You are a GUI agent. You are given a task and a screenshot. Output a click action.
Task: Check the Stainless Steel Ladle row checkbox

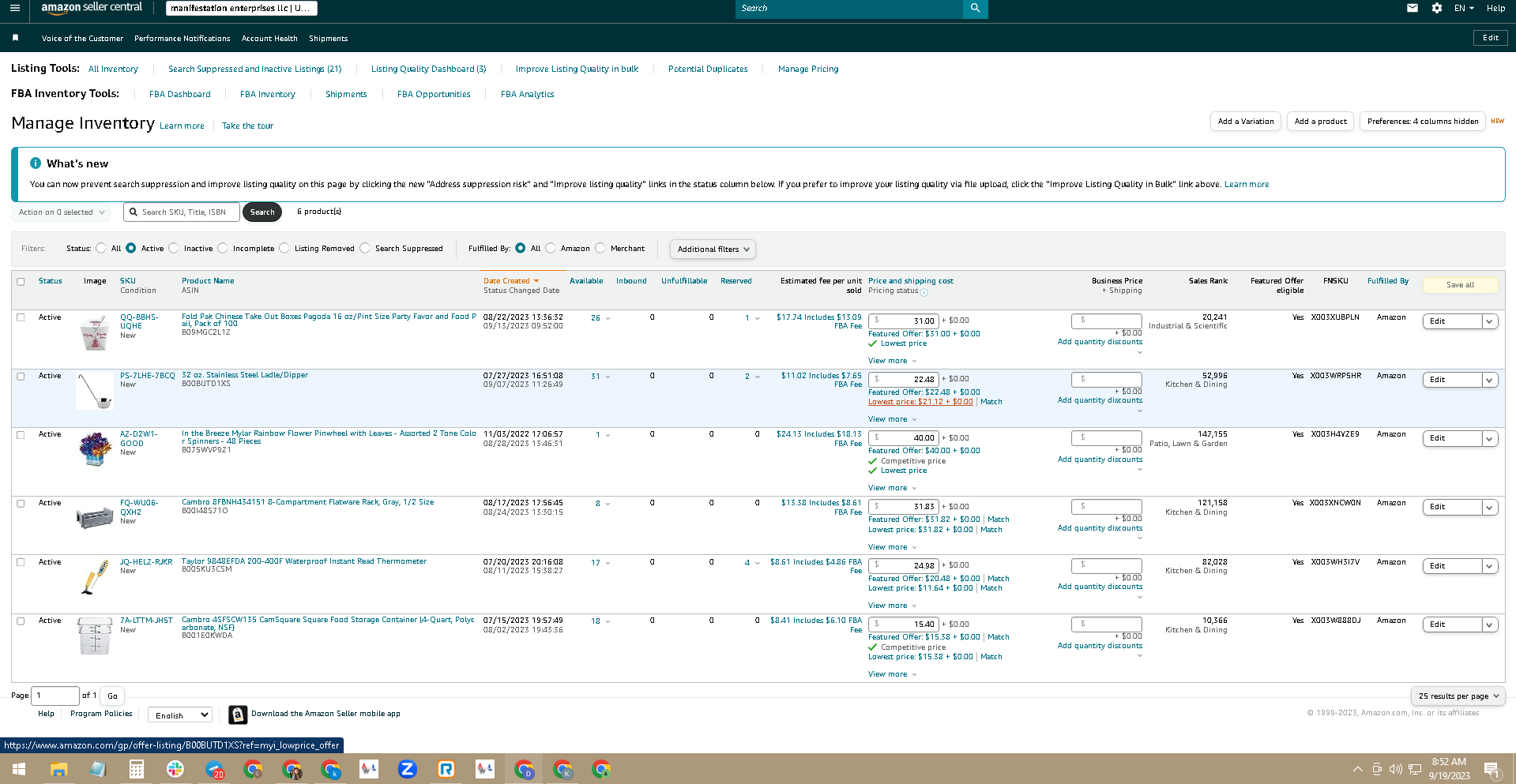[x=21, y=377]
